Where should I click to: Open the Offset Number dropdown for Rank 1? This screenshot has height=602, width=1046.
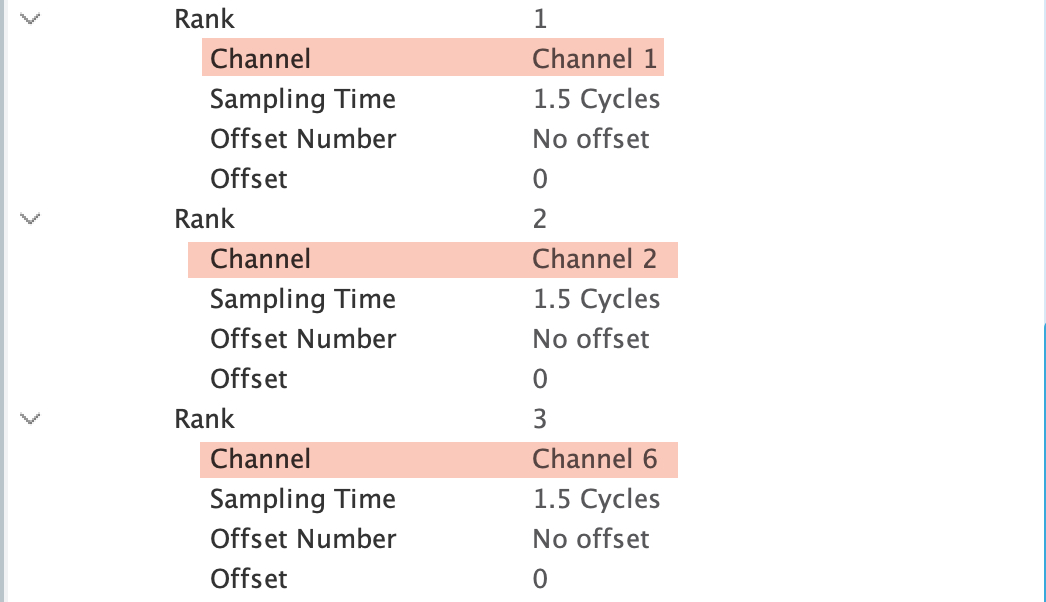point(590,138)
